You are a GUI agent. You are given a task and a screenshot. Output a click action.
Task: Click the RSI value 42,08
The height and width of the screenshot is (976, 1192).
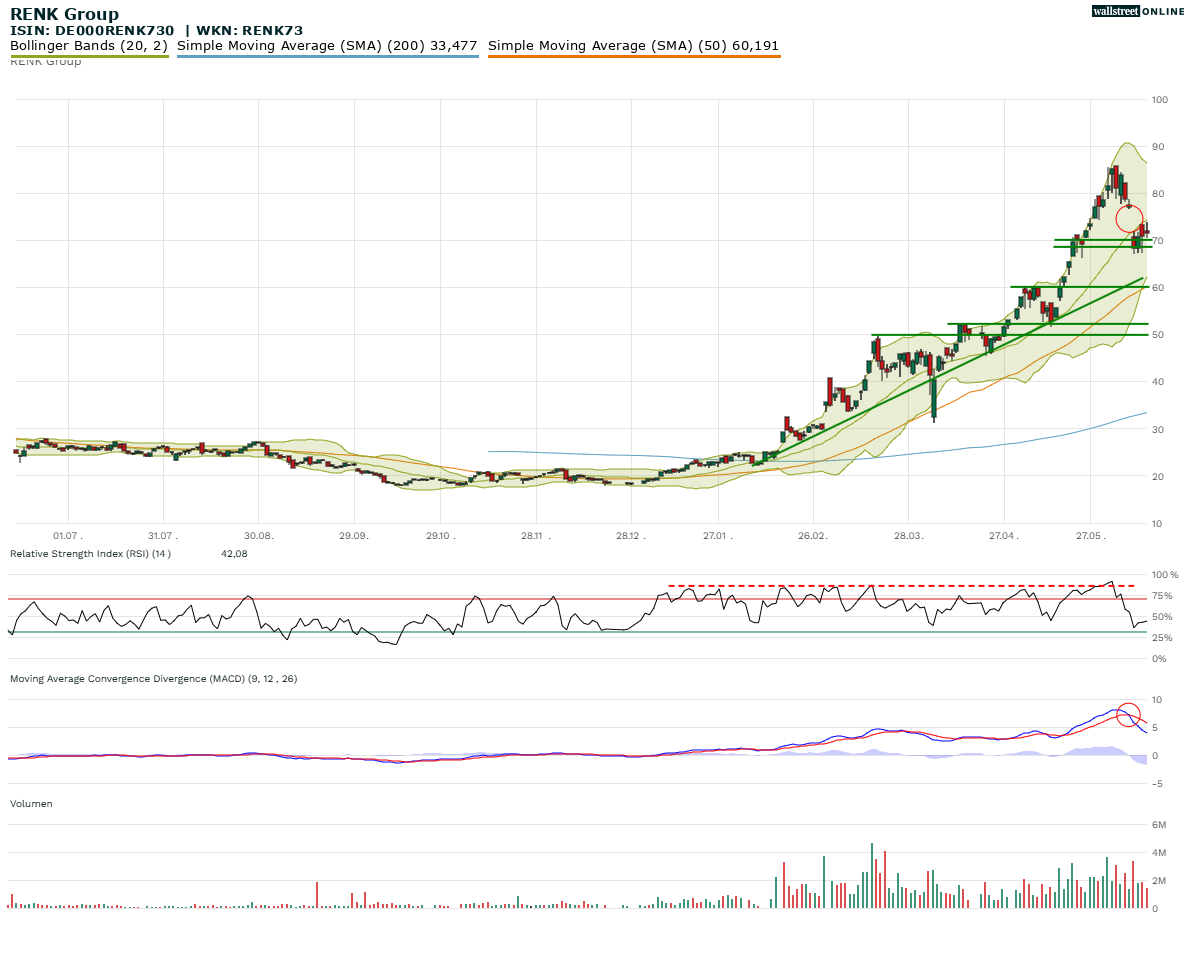234,553
